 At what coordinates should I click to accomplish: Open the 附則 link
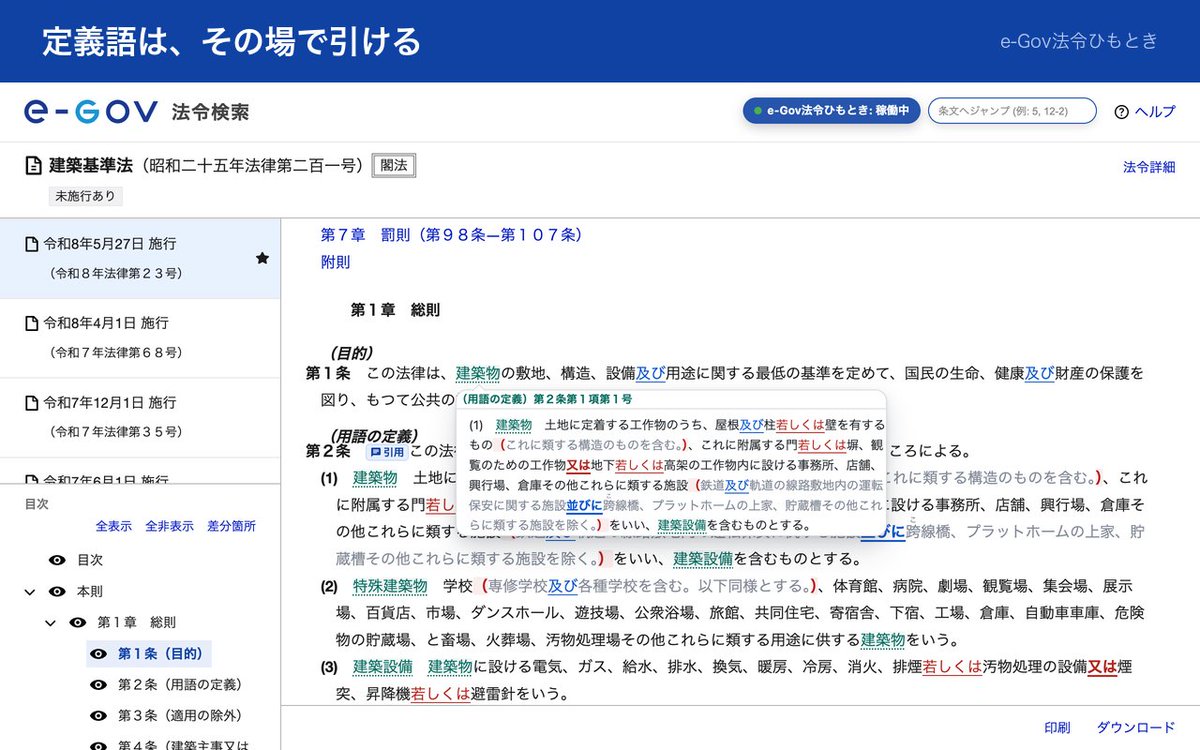coord(335,262)
